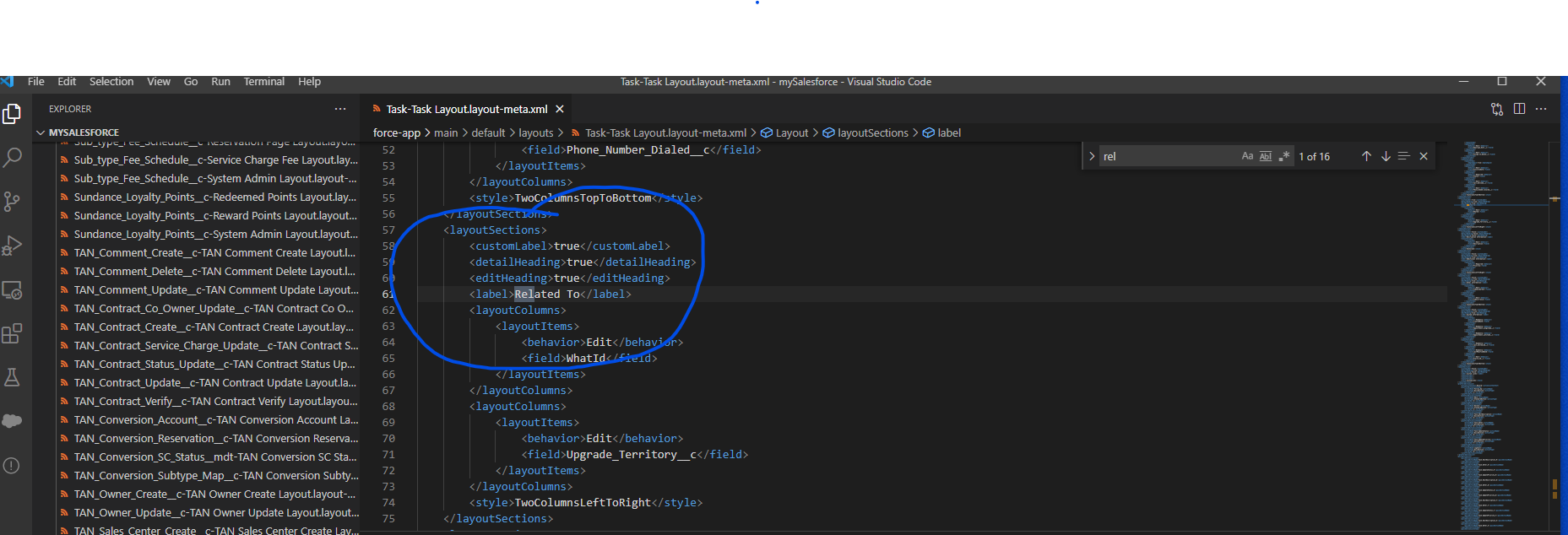Open TAN_Contract_Update layout file in explorer
Image resolution: width=1568 pixels, height=535 pixels.
pyautogui.click(x=214, y=382)
